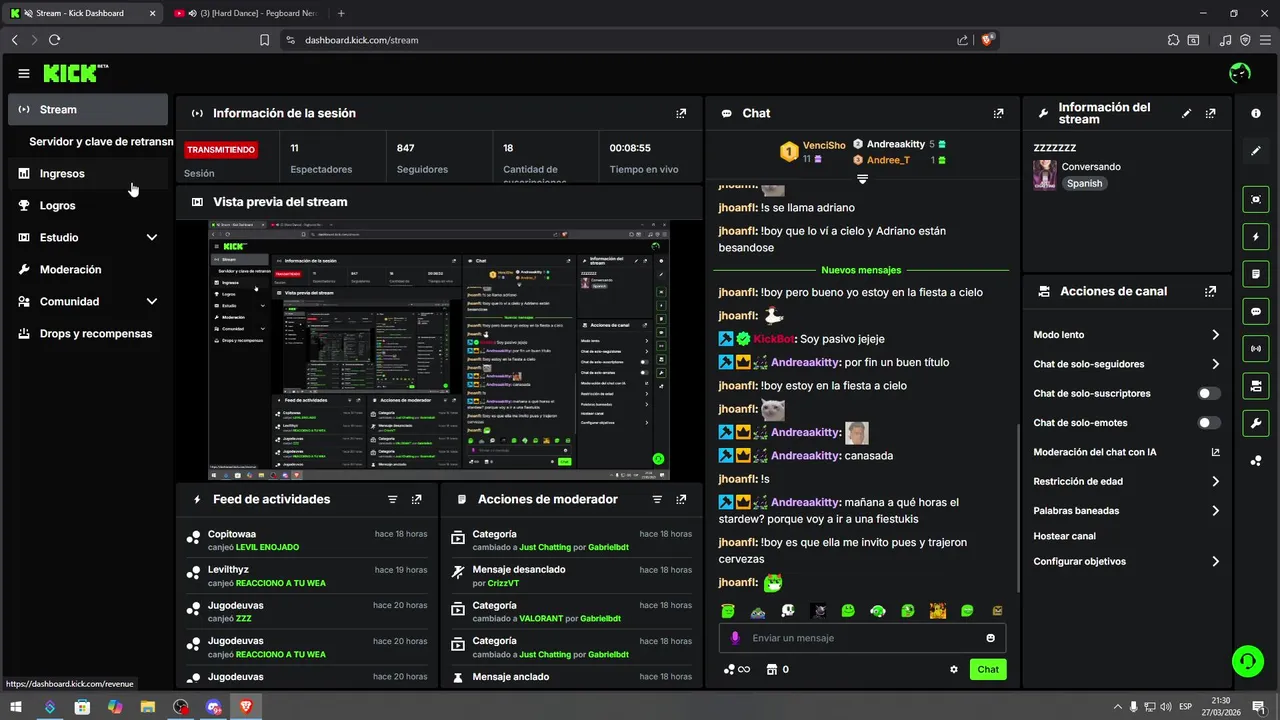Expand the Estudio sidebar section
The height and width of the screenshot is (720, 1280).
(x=152, y=238)
